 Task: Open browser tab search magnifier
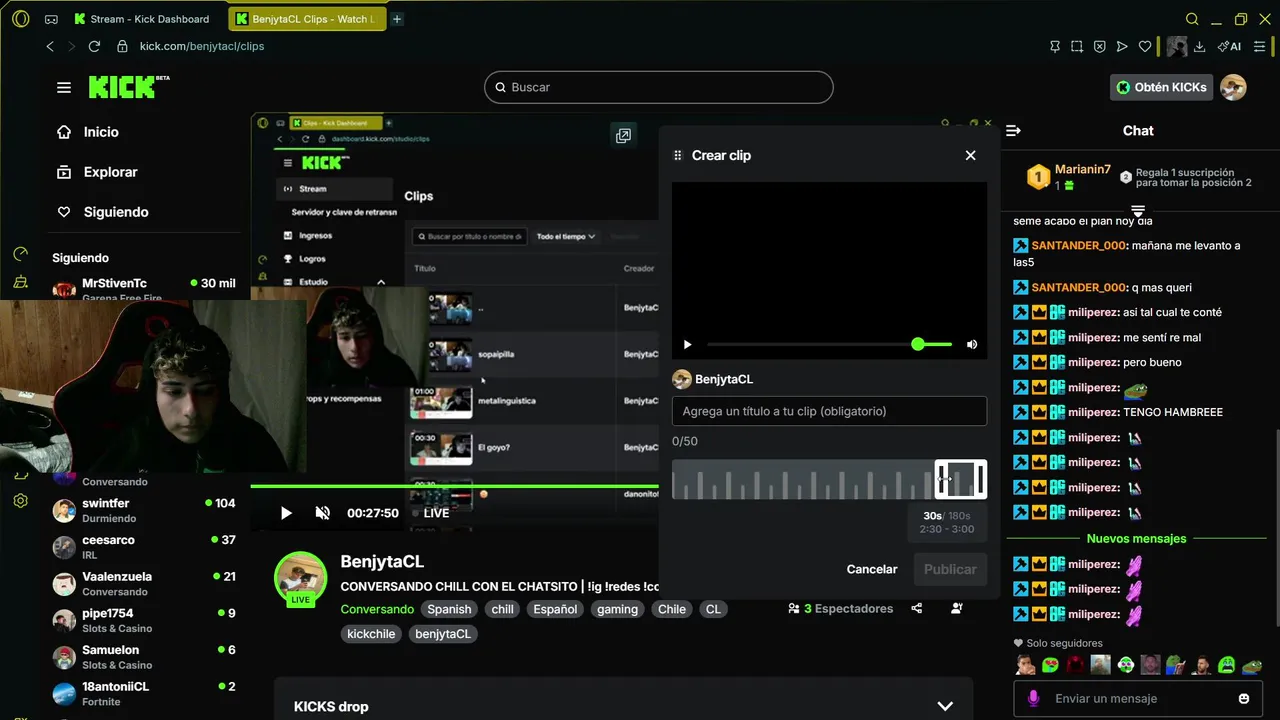point(1192,19)
